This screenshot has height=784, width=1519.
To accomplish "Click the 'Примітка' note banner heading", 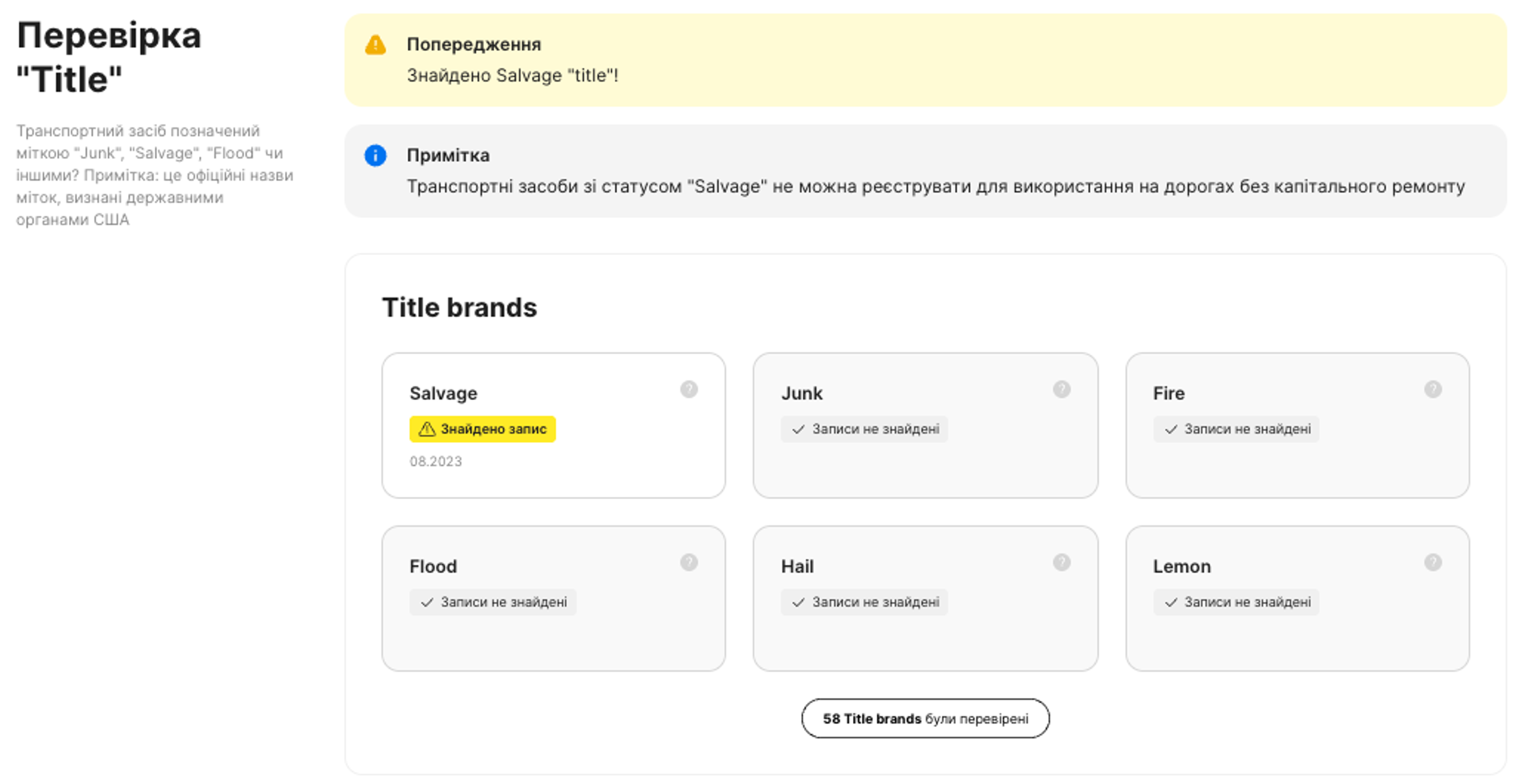I will click(x=448, y=155).
